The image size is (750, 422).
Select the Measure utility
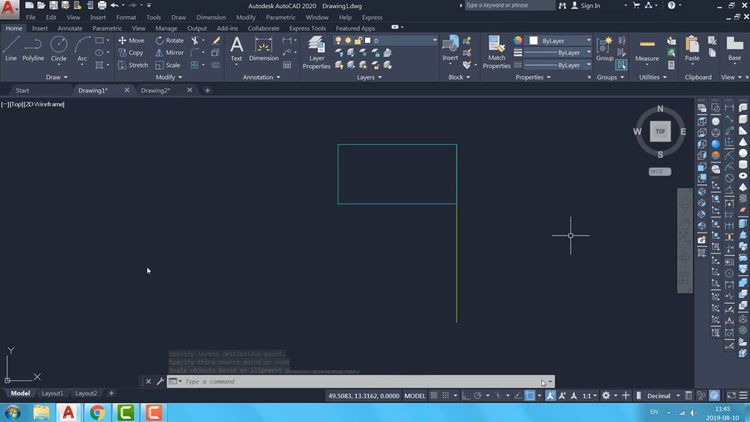pyautogui.click(x=647, y=50)
